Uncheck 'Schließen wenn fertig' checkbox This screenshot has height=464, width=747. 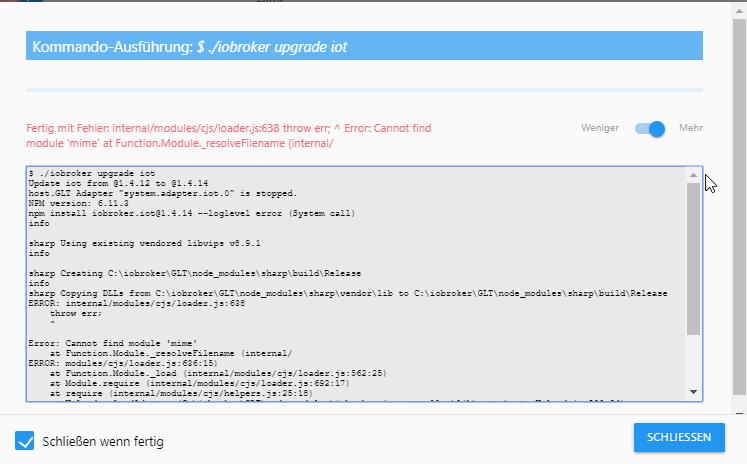(x=24, y=441)
